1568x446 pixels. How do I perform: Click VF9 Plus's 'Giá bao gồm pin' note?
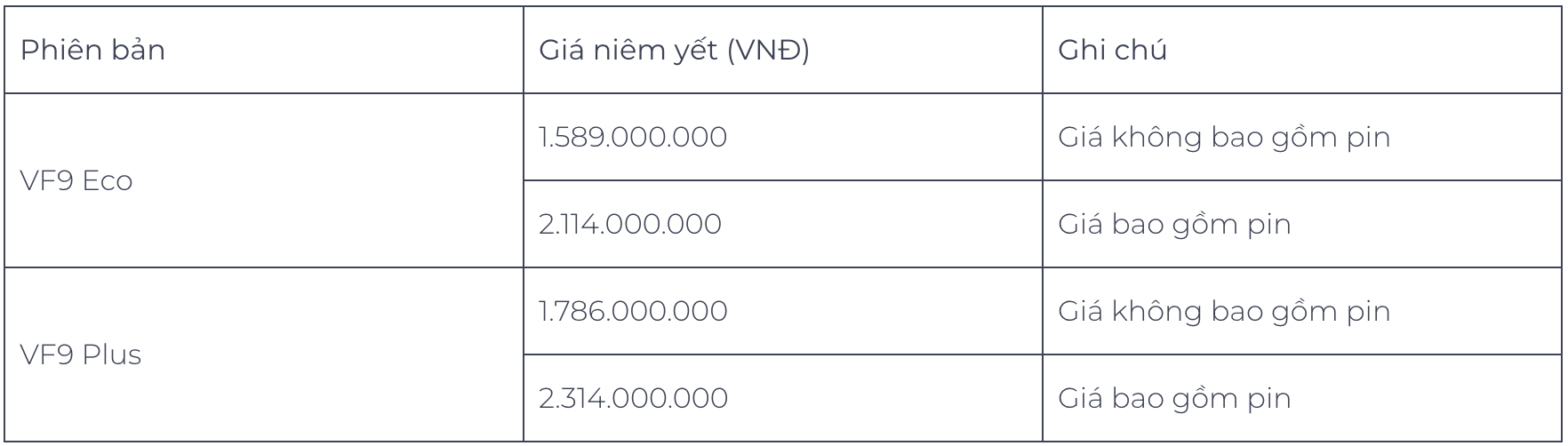pyautogui.click(x=1173, y=398)
